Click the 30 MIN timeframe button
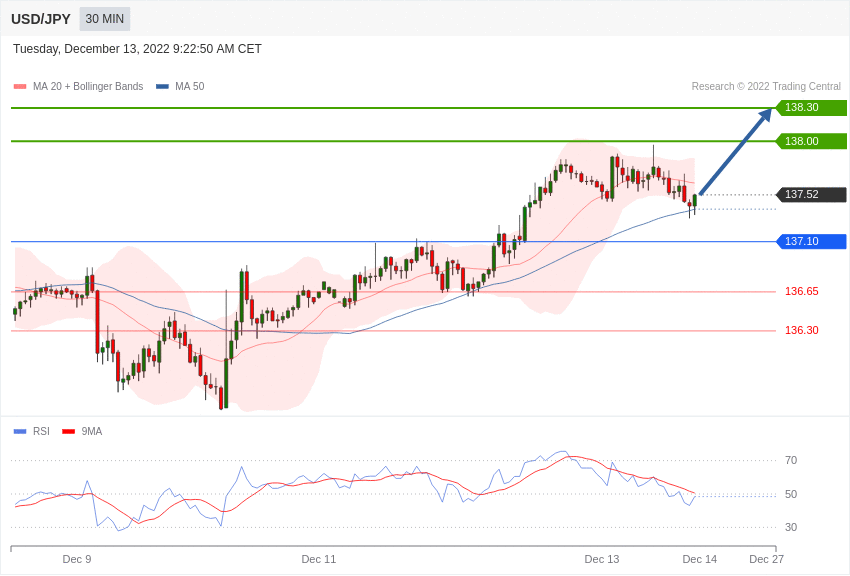The width and height of the screenshot is (850, 576). (x=105, y=19)
